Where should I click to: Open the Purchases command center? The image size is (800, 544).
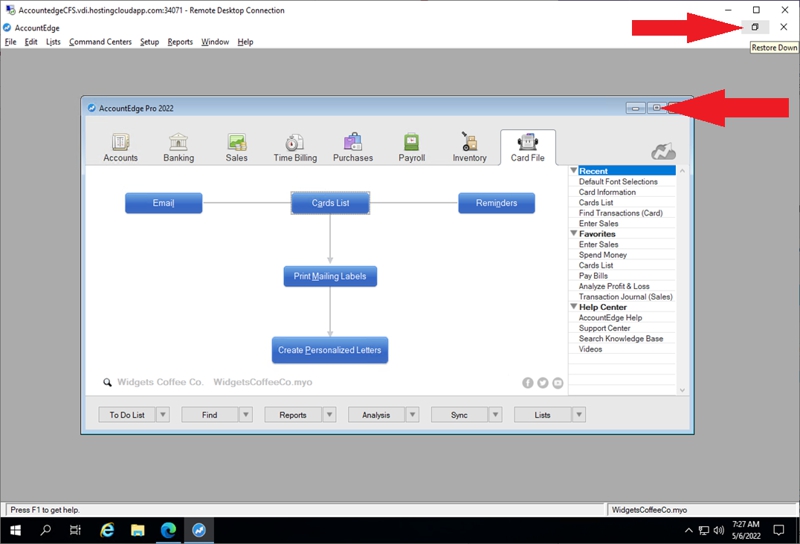pos(353,147)
